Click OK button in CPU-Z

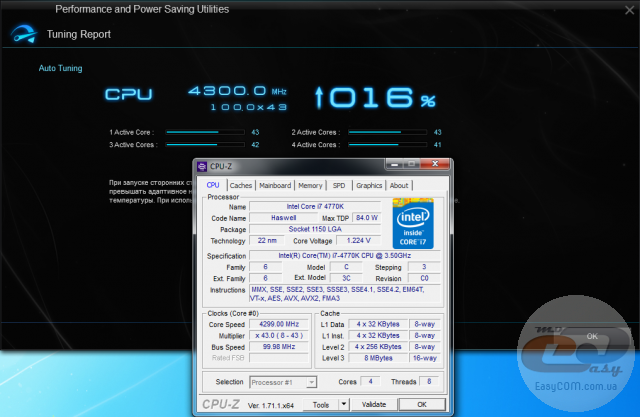click(x=422, y=404)
